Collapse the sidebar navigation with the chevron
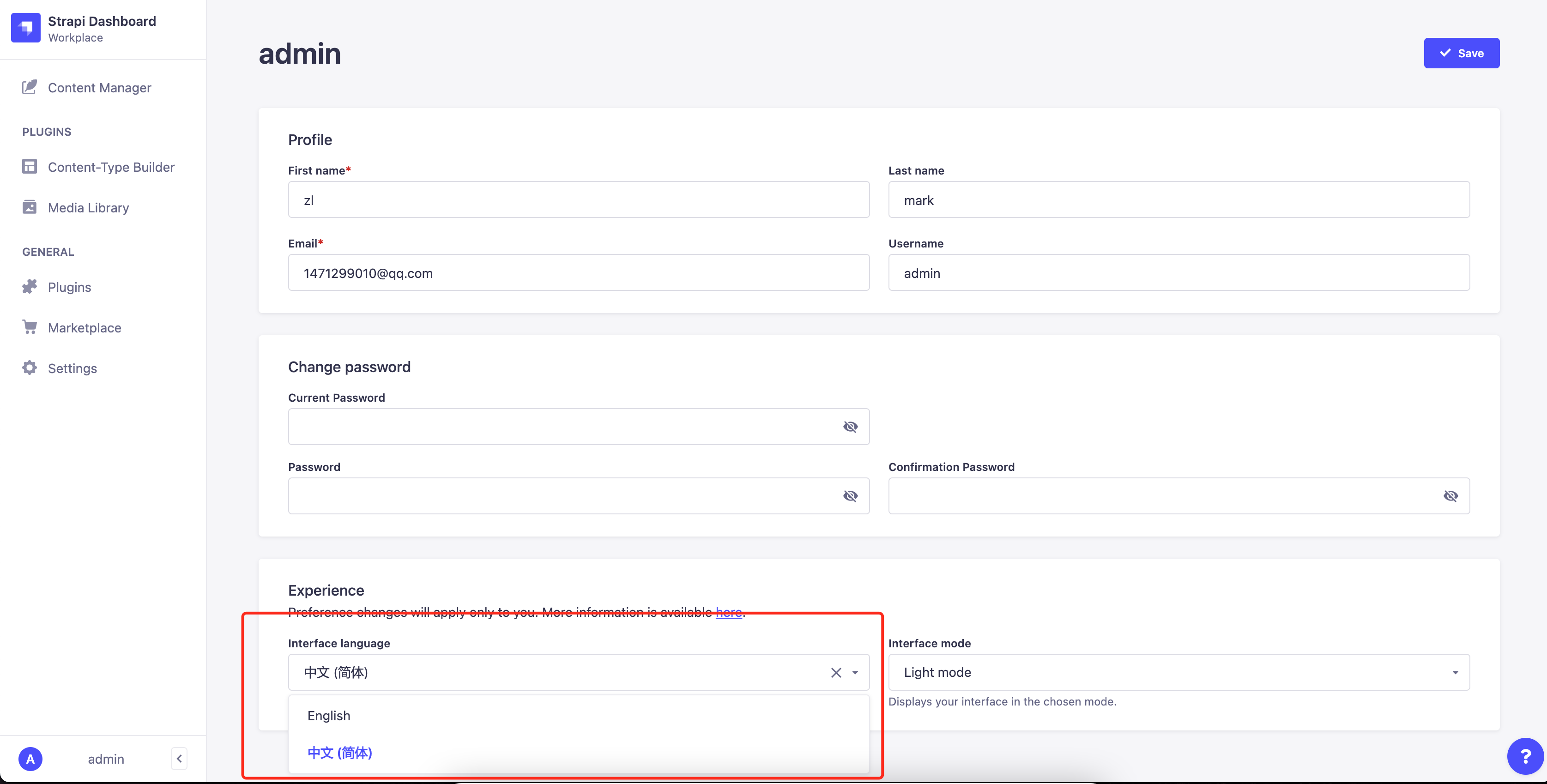 tap(179, 759)
